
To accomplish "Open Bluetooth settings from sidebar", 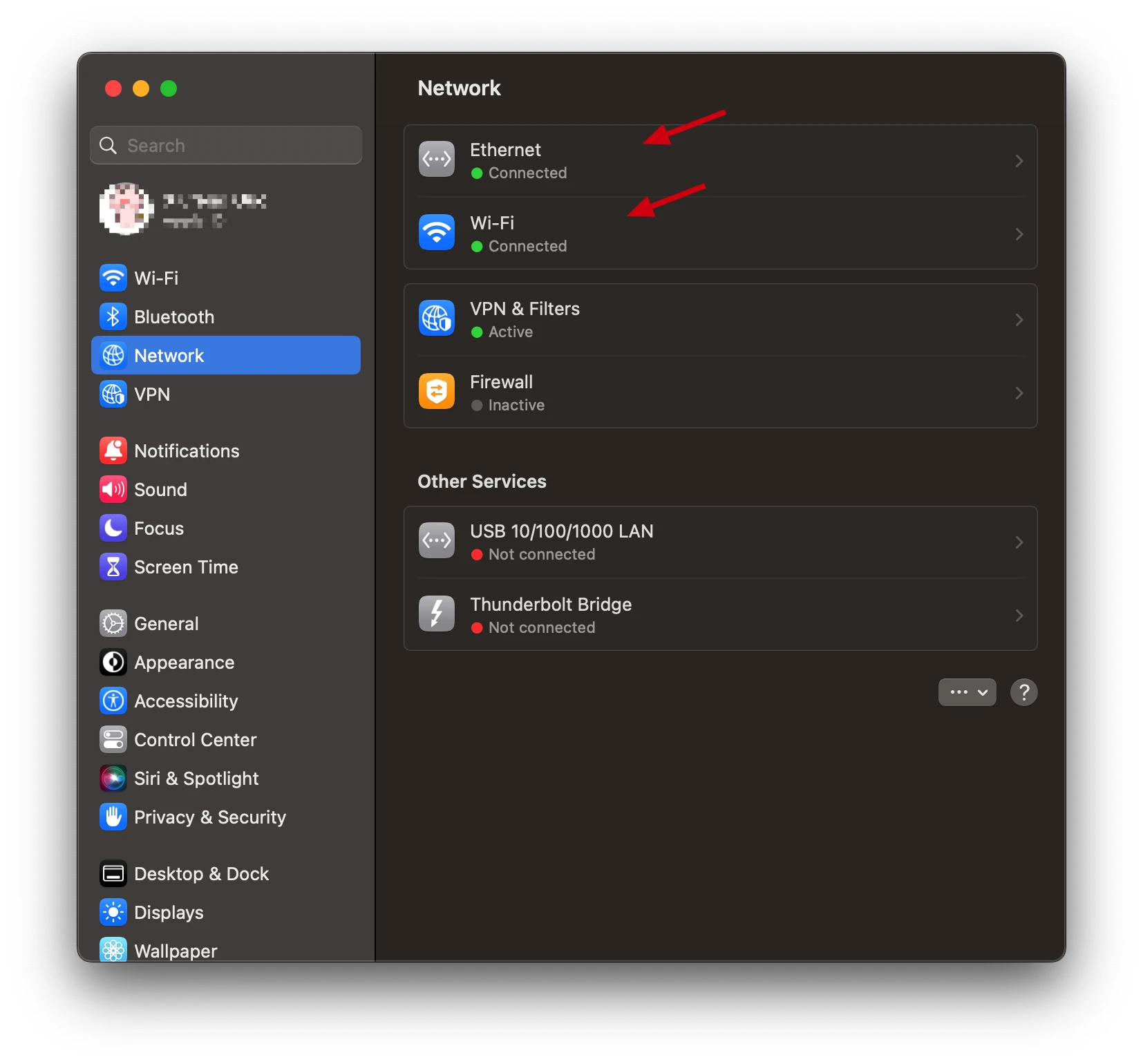I will tap(173, 317).
